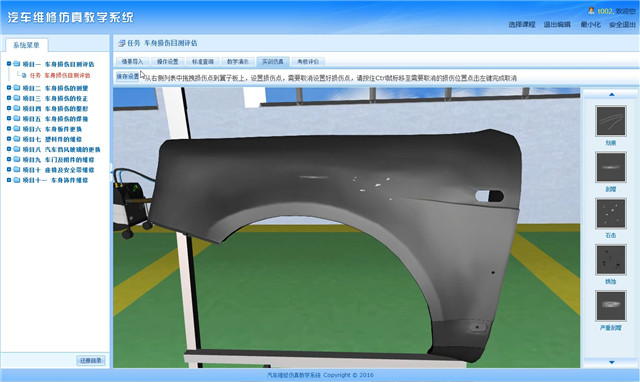Image resolution: width=640 pixels, height=382 pixels.
Task: Pick the scrape (刮擦) damage icon
Action: click(x=611, y=167)
